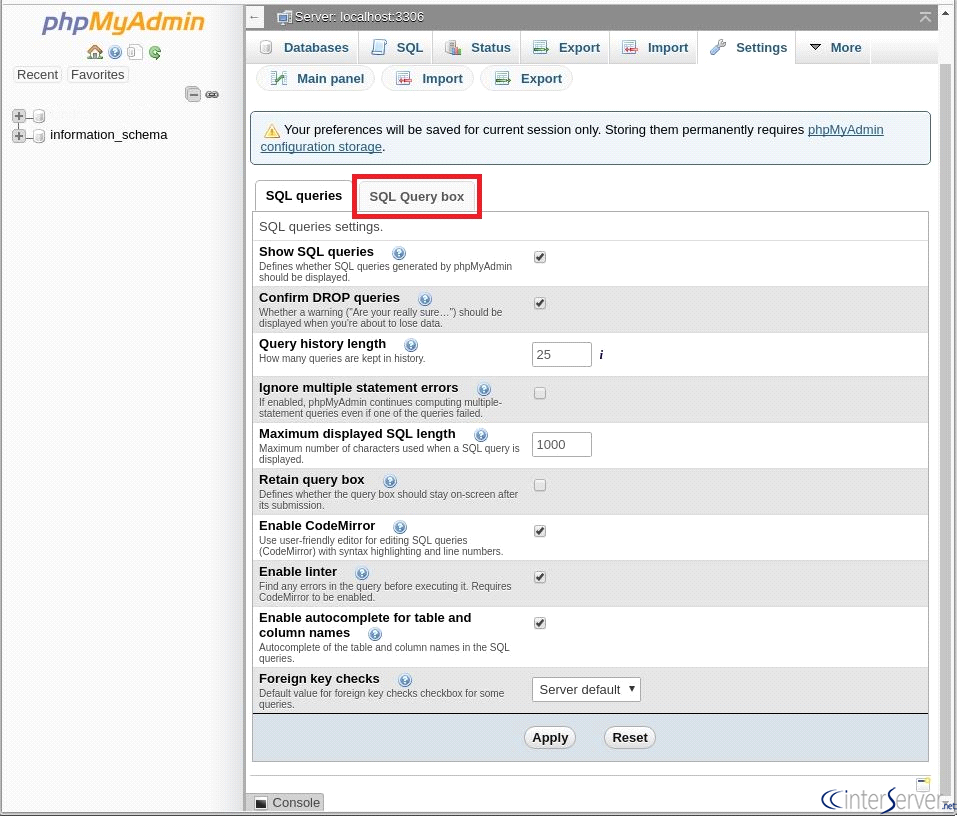Open the documentation help icon in sidebar
This screenshot has width=957, height=816.
pos(115,52)
